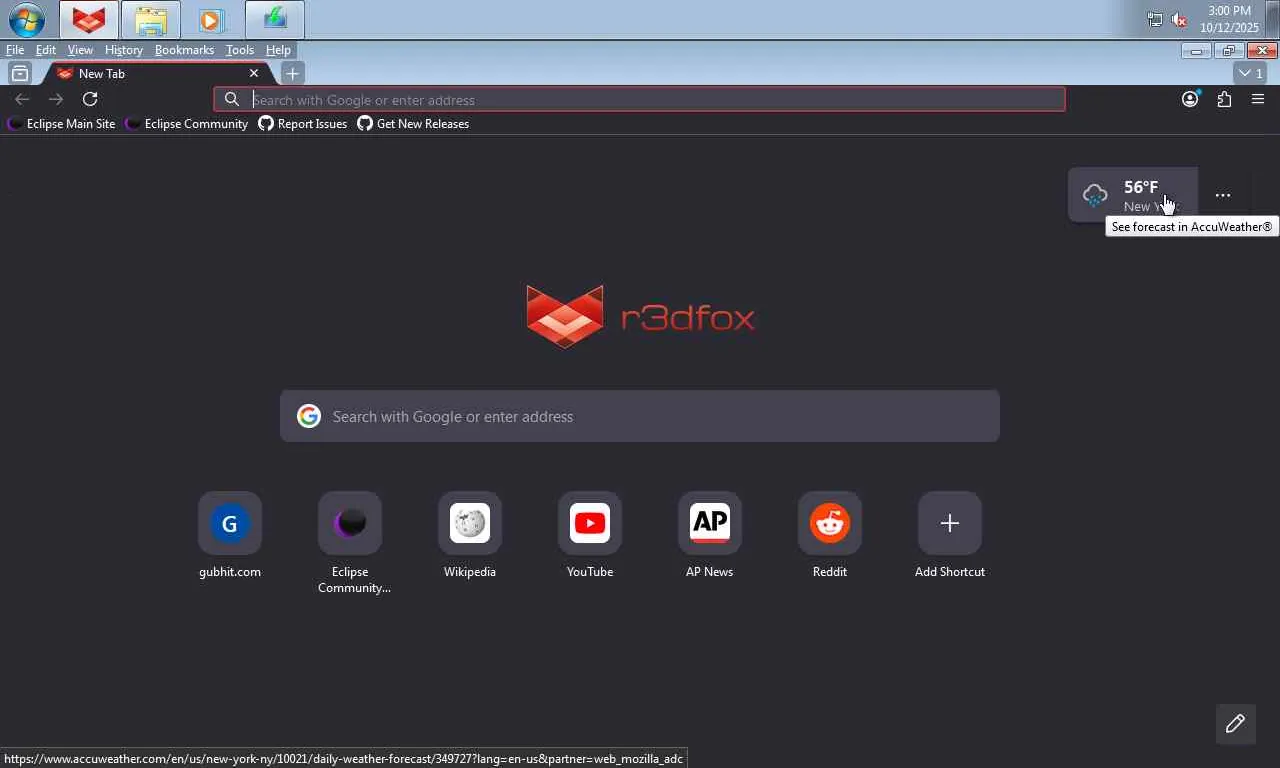The height and width of the screenshot is (768, 1280).
Task: Open the application hamburger menu
Action: (1258, 99)
